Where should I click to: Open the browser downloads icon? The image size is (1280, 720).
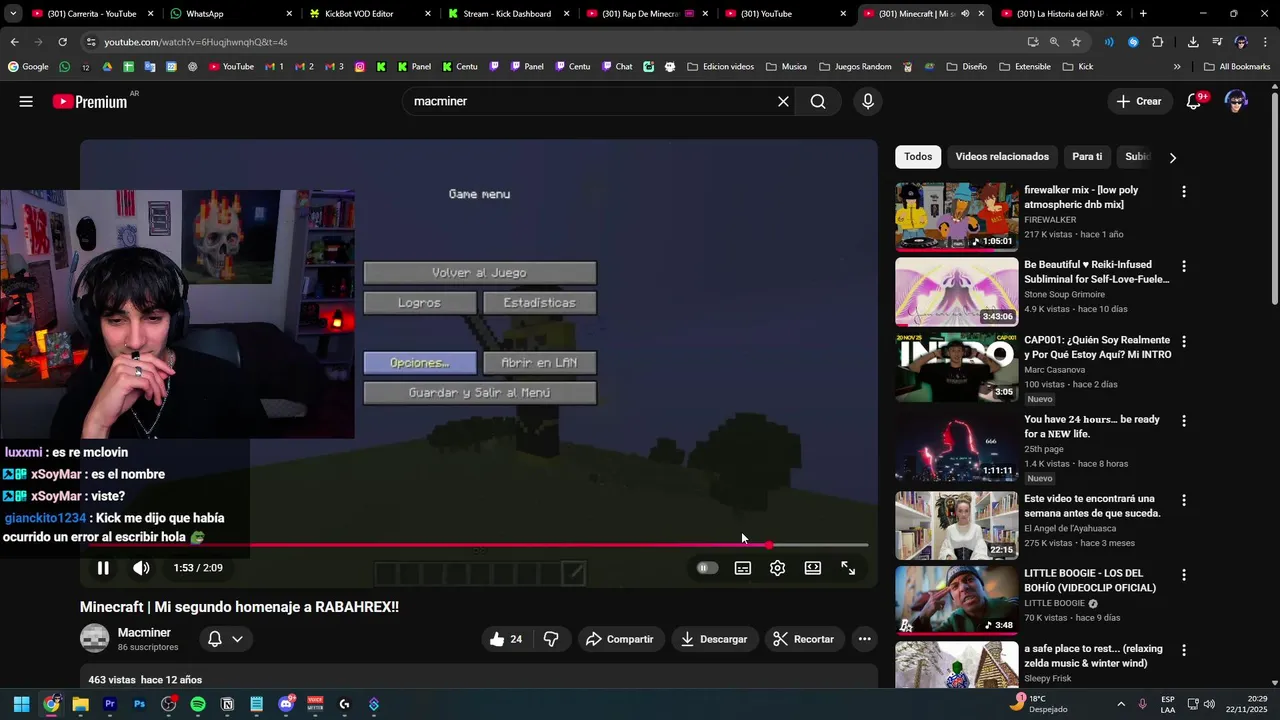(x=1193, y=42)
